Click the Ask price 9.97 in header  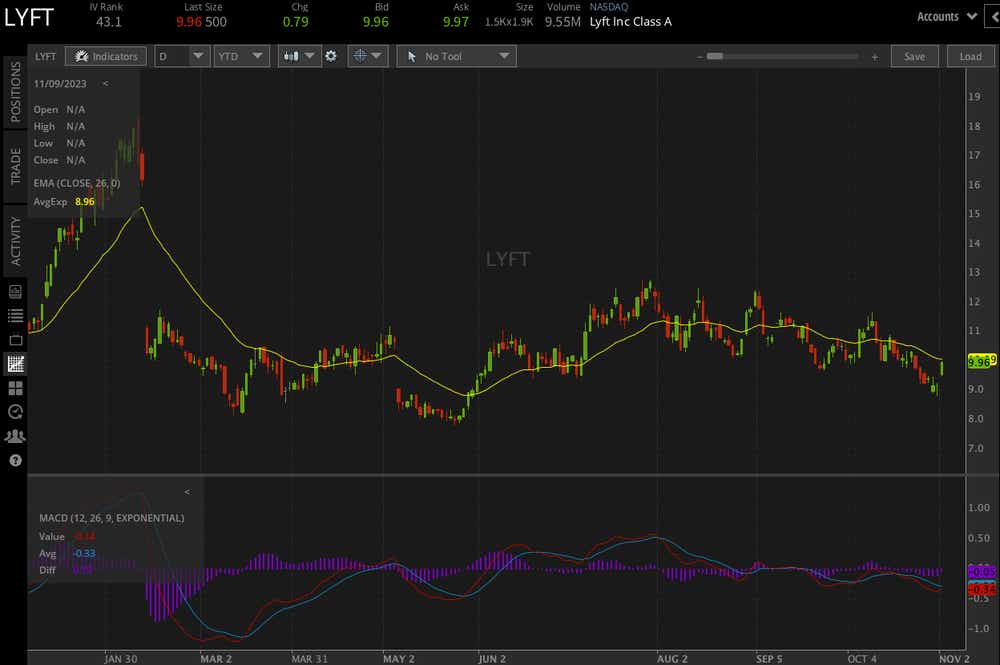tap(456, 22)
